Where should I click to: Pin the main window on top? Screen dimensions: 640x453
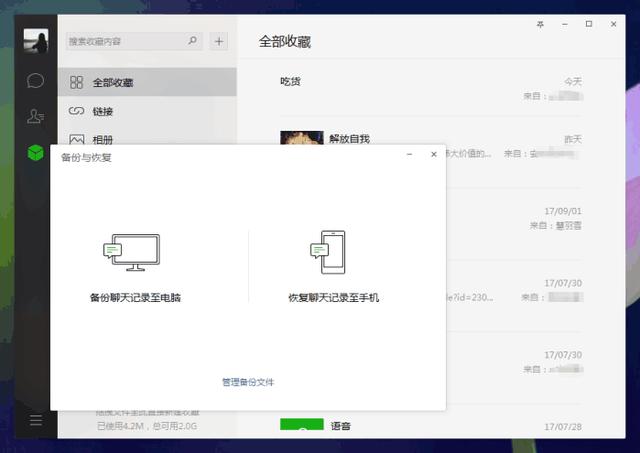tap(541, 24)
